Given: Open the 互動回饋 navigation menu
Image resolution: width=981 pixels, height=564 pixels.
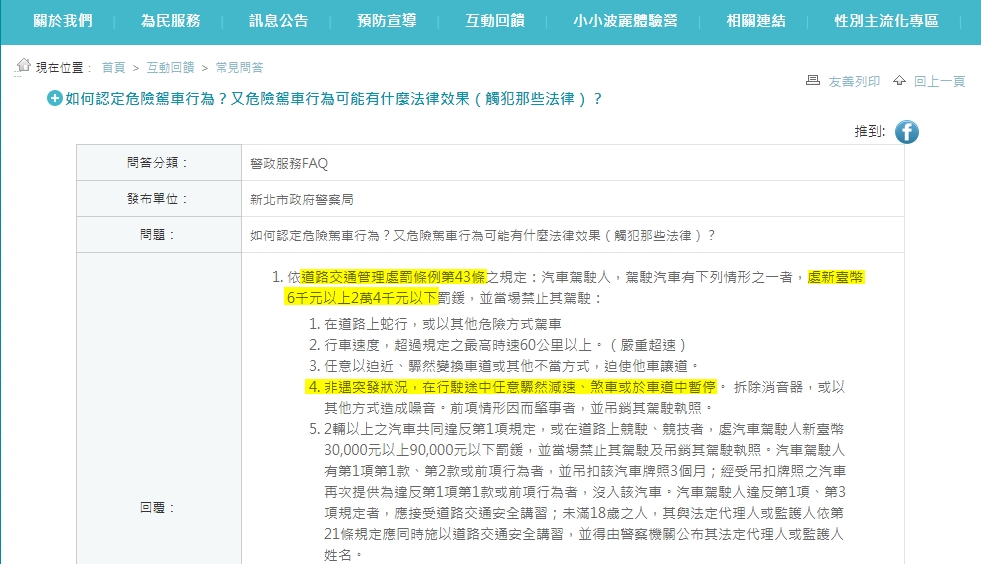Looking at the screenshot, I should click(495, 21).
